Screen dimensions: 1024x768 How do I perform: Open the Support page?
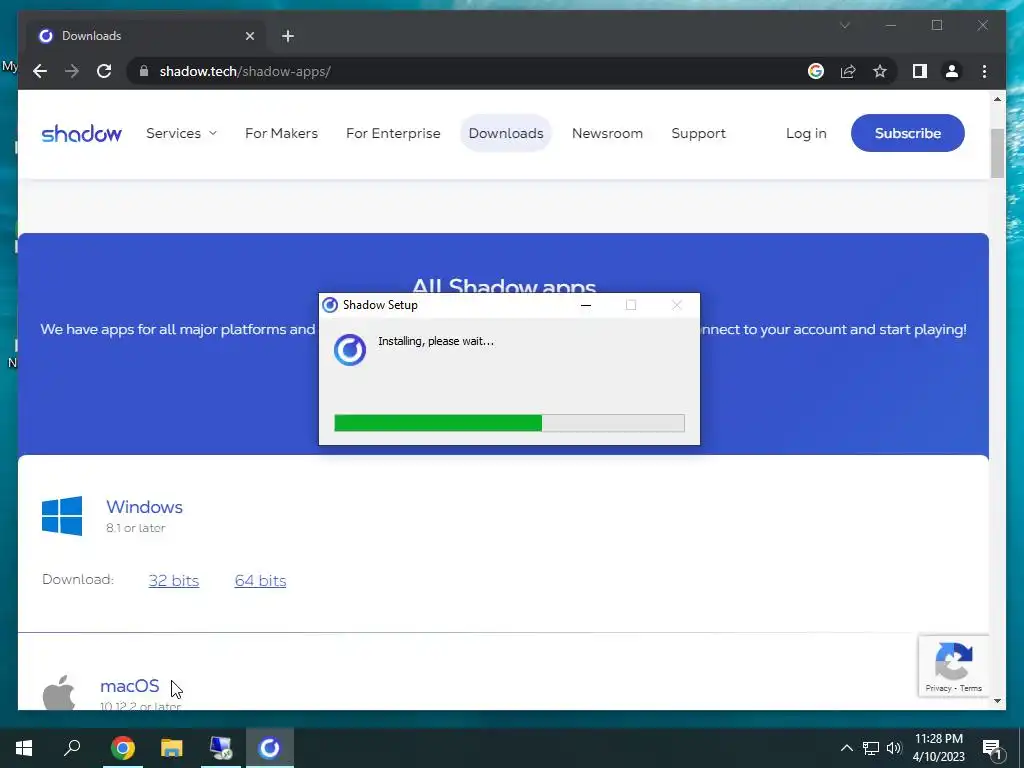coord(698,133)
